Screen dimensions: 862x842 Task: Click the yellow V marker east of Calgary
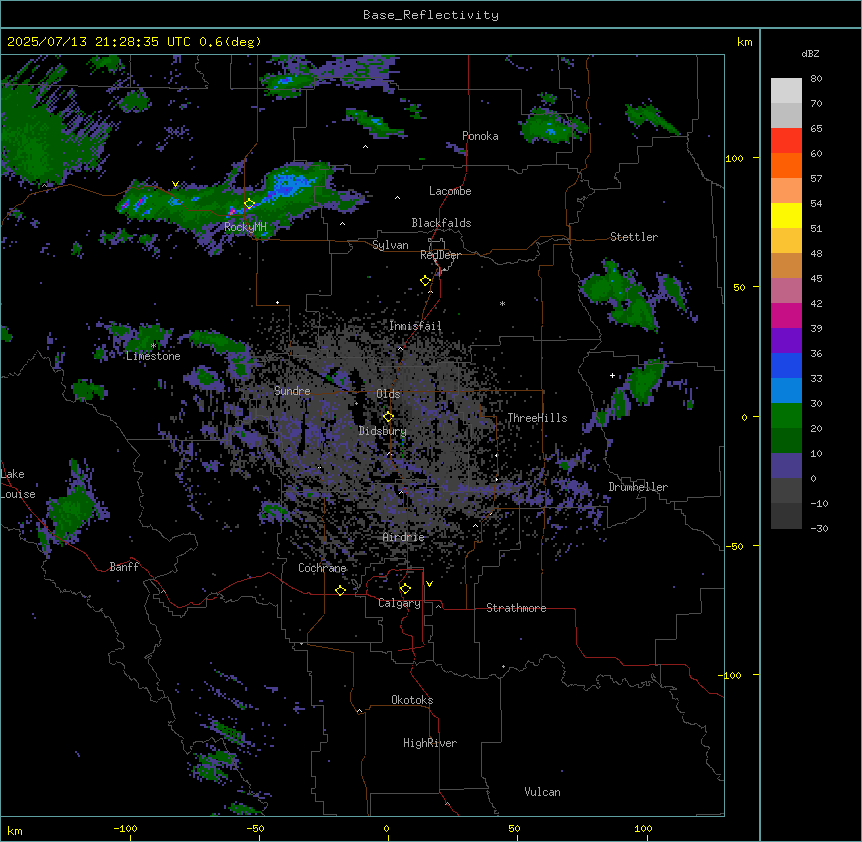[x=429, y=584]
